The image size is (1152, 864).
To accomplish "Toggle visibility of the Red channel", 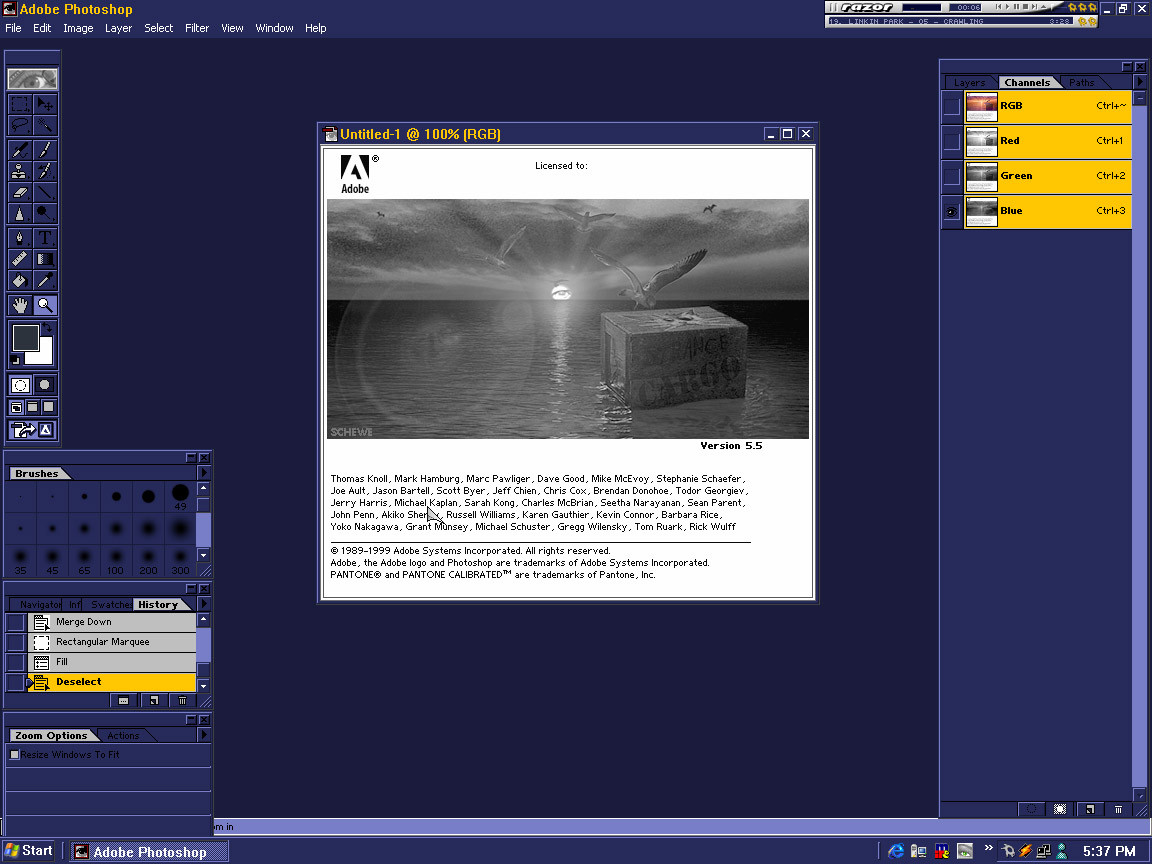I will click(951, 140).
